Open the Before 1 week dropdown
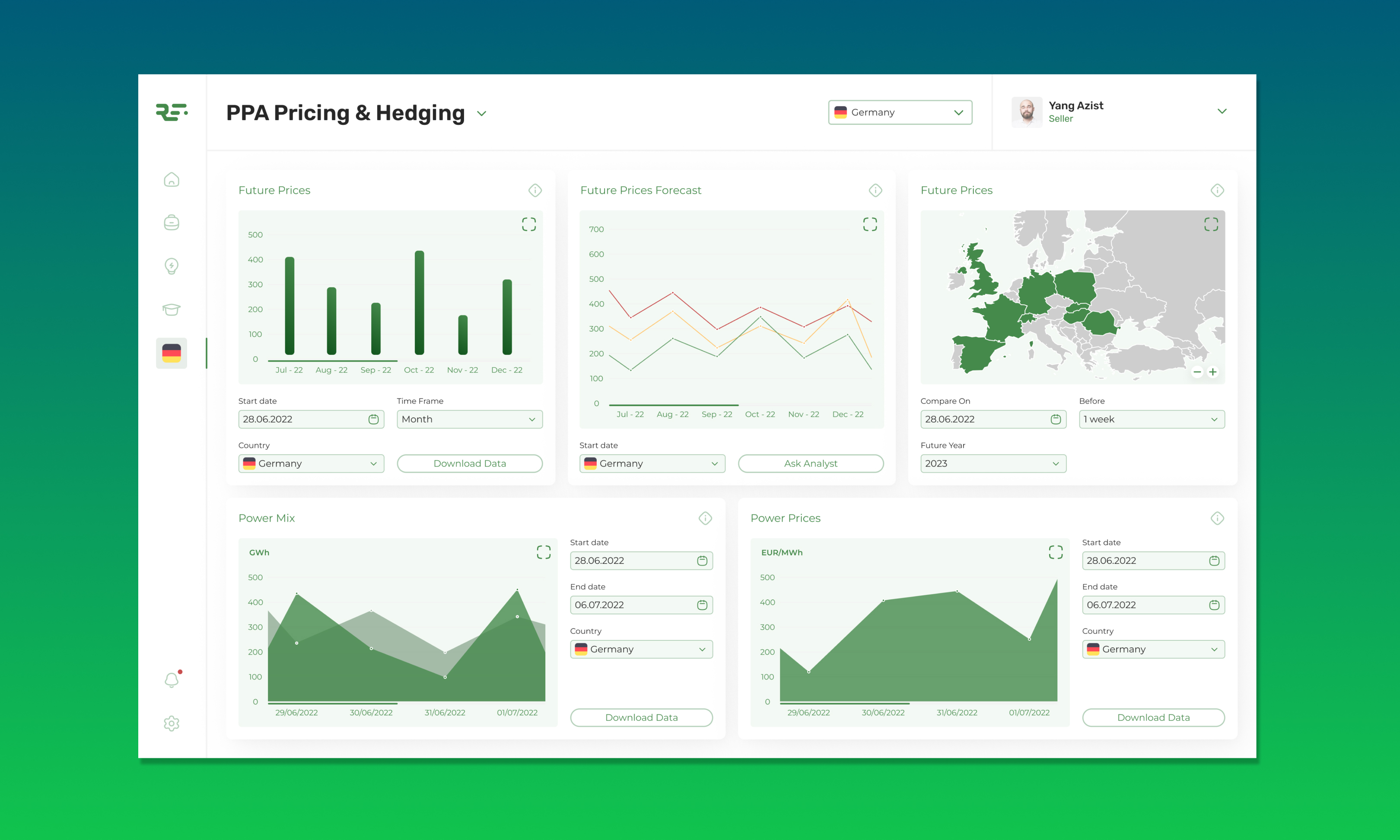Image resolution: width=1400 pixels, height=840 pixels. (1152, 420)
